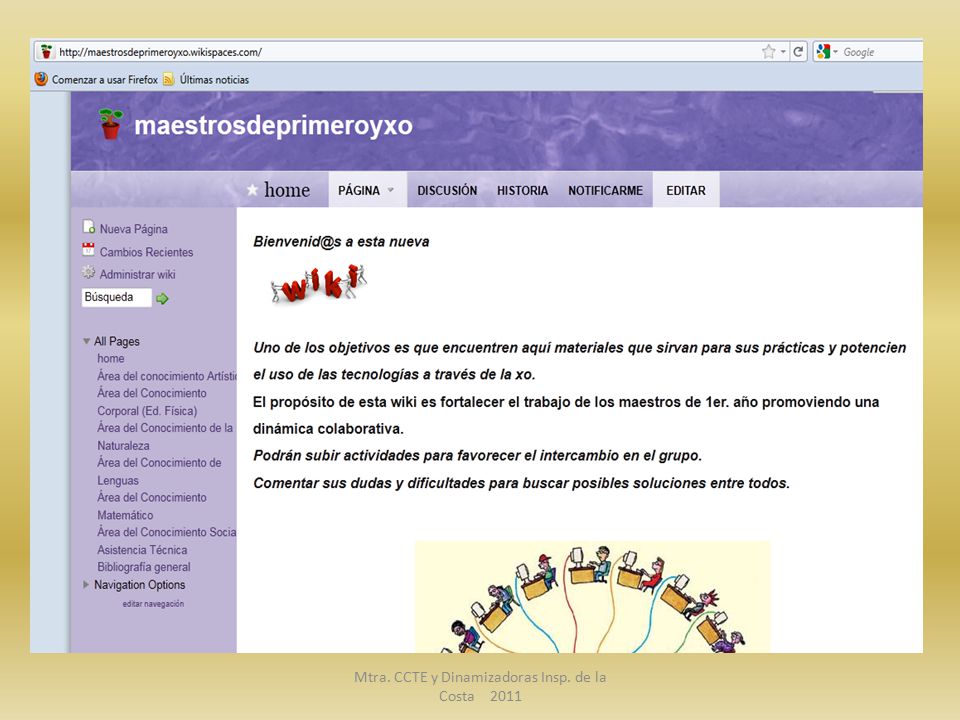Click the bookmark star in the address bar

(768, 52)
